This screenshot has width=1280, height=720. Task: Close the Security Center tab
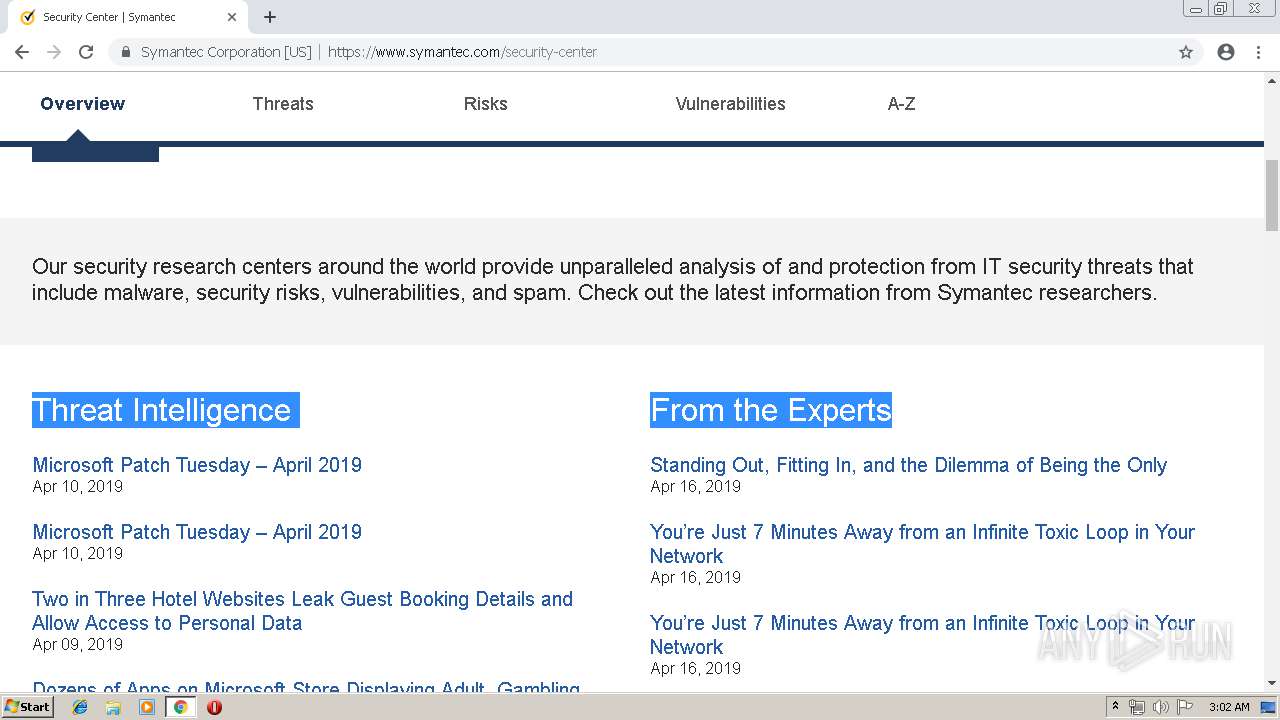coord(232,17)
